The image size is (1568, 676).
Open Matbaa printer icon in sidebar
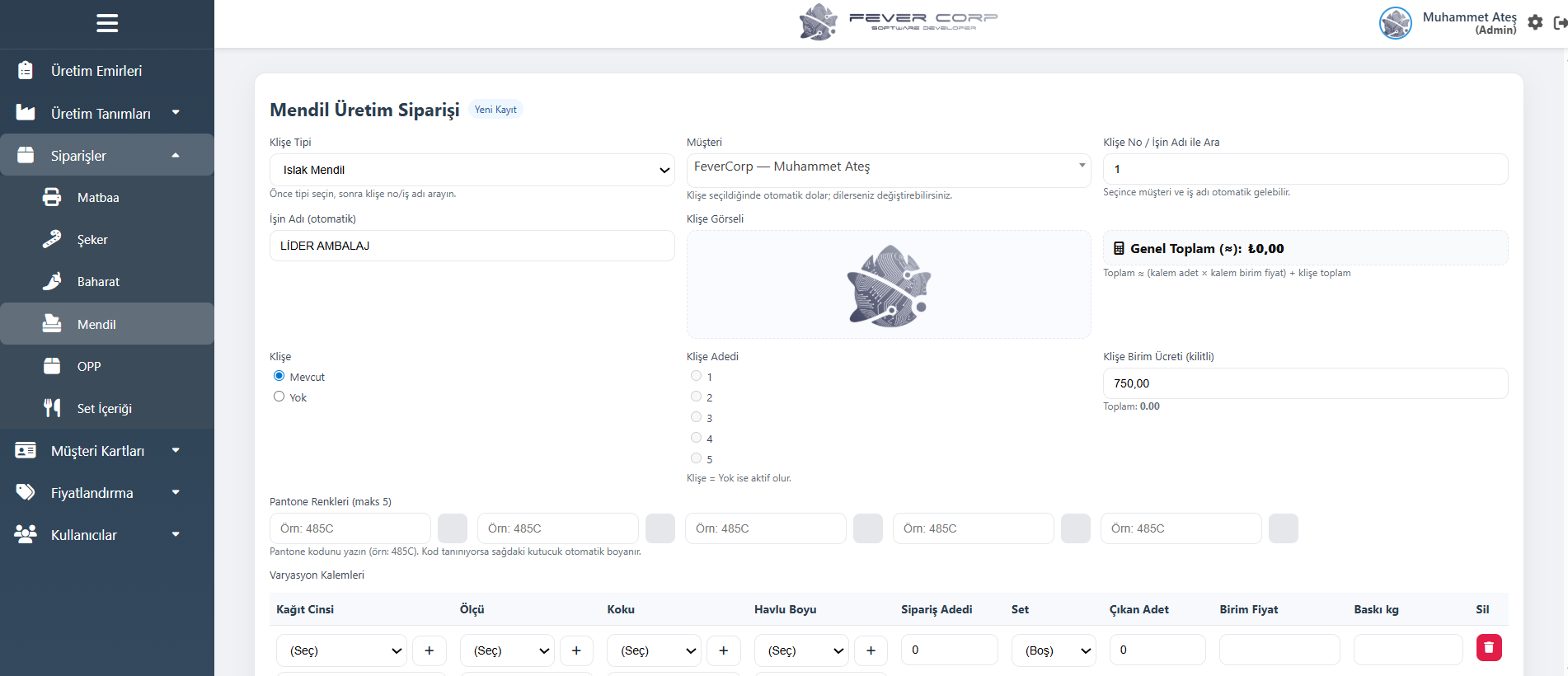[x=52, y=198]
